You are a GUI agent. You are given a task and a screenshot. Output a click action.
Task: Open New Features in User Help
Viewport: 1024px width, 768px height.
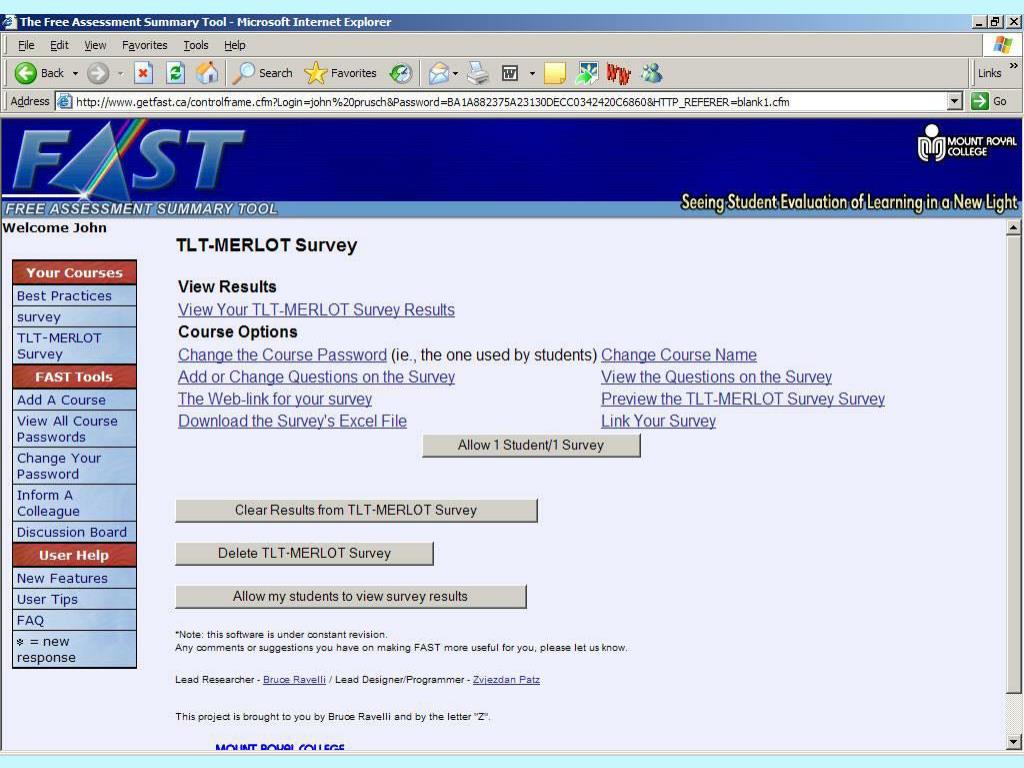point(74,578)
